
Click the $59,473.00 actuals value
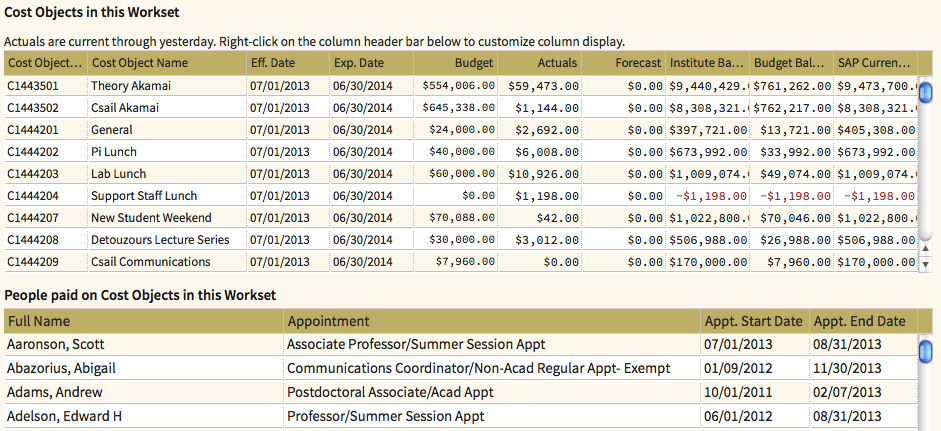pyautogui.click(x=543, y=86)
